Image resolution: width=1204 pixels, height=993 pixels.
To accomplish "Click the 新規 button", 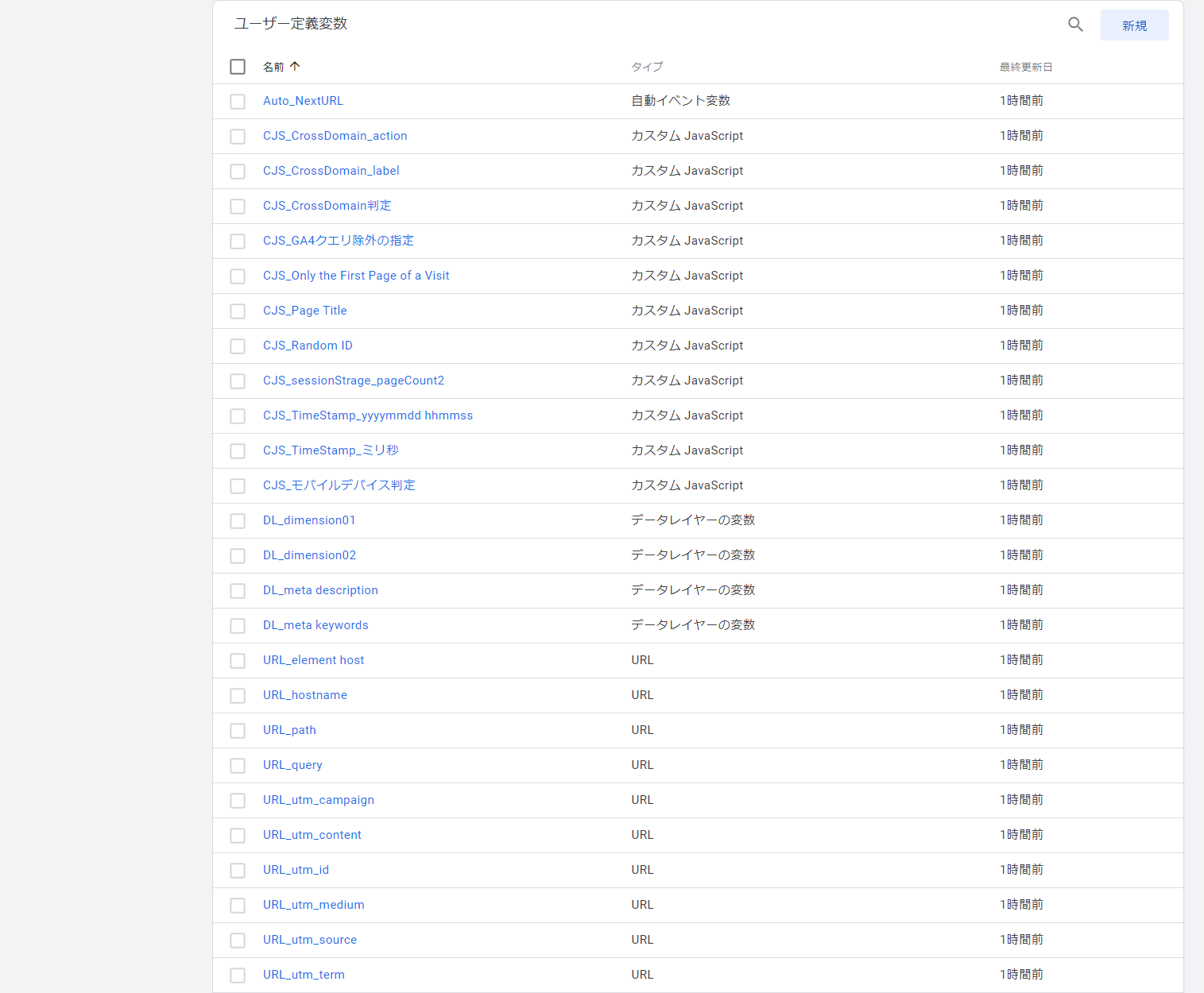I will click(1134, 25).
